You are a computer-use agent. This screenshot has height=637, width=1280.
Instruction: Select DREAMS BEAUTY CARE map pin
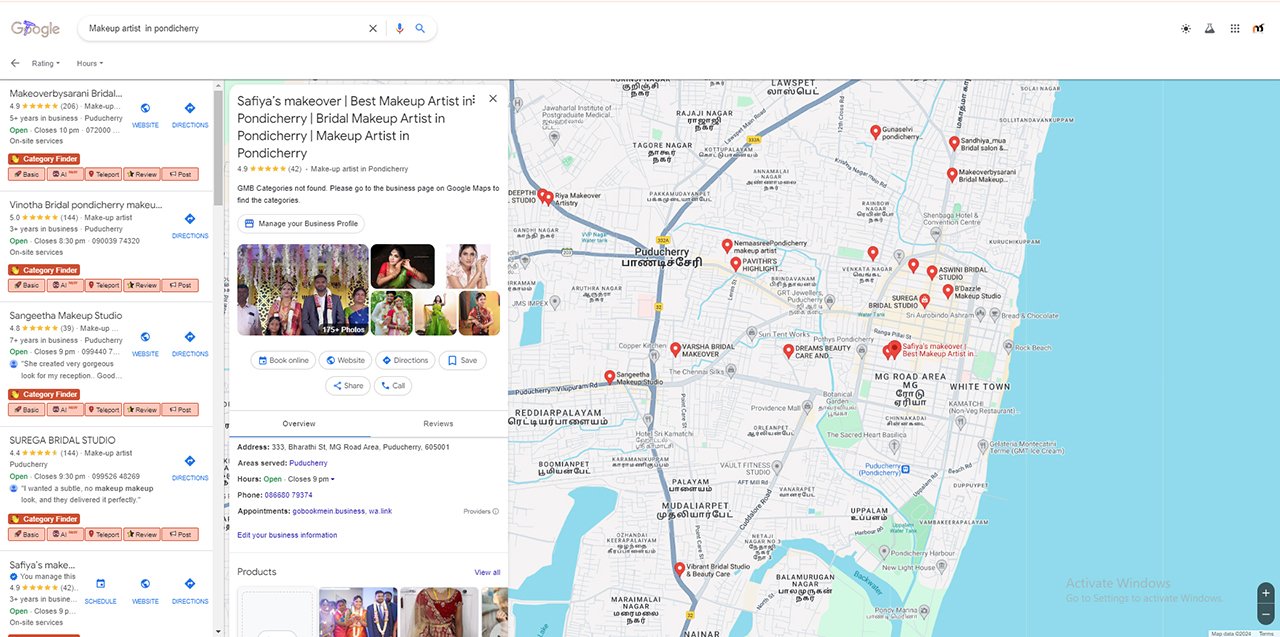[x=788, y=351]
